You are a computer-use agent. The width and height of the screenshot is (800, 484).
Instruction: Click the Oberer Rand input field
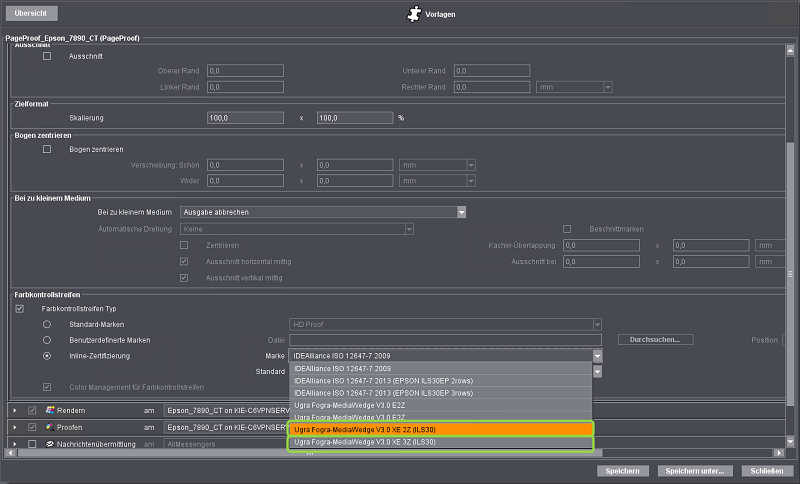(x=245, y=71)
